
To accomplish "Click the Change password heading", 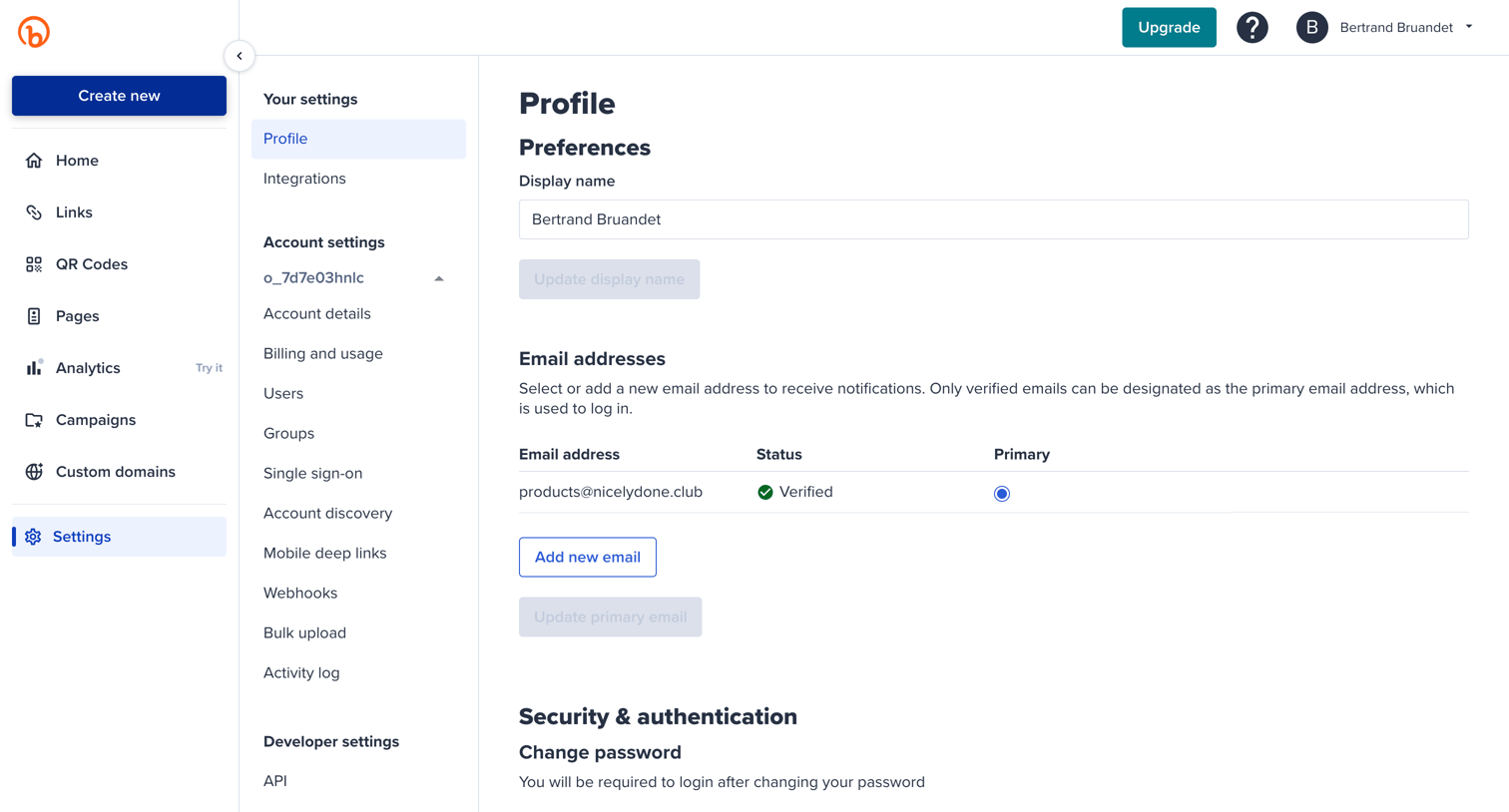I will pos(600,753).
